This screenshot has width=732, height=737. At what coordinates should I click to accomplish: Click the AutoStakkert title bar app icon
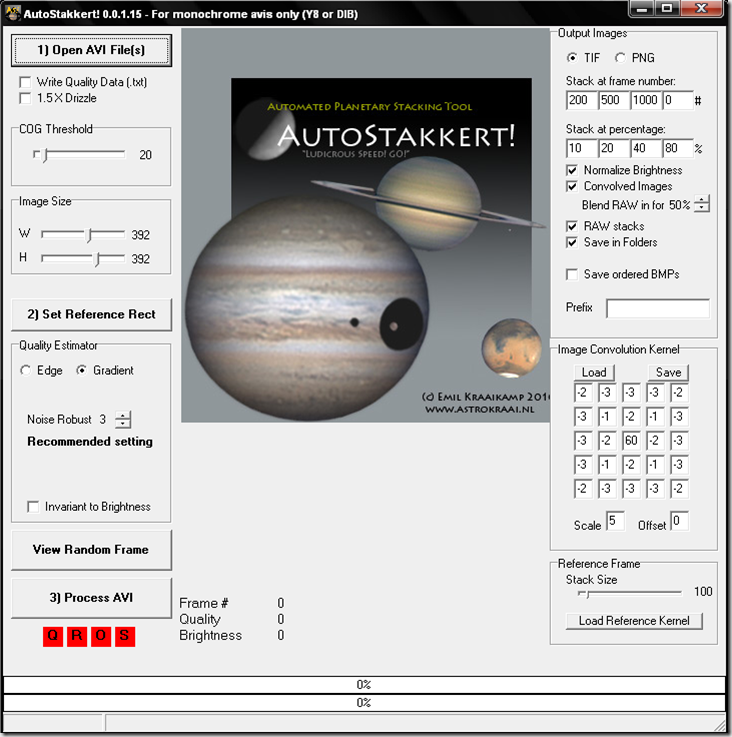pyautogui.click(x=13, y=13)
